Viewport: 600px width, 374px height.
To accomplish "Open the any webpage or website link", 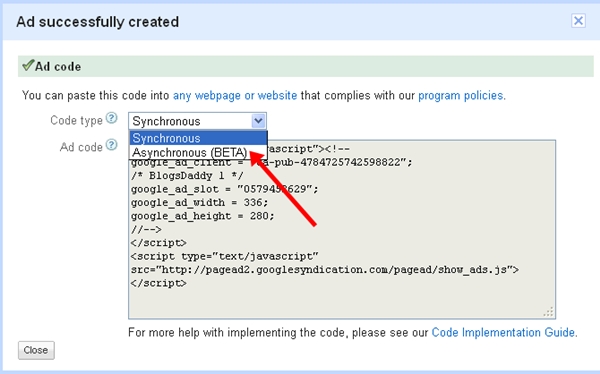I will [x=235, y=95].
